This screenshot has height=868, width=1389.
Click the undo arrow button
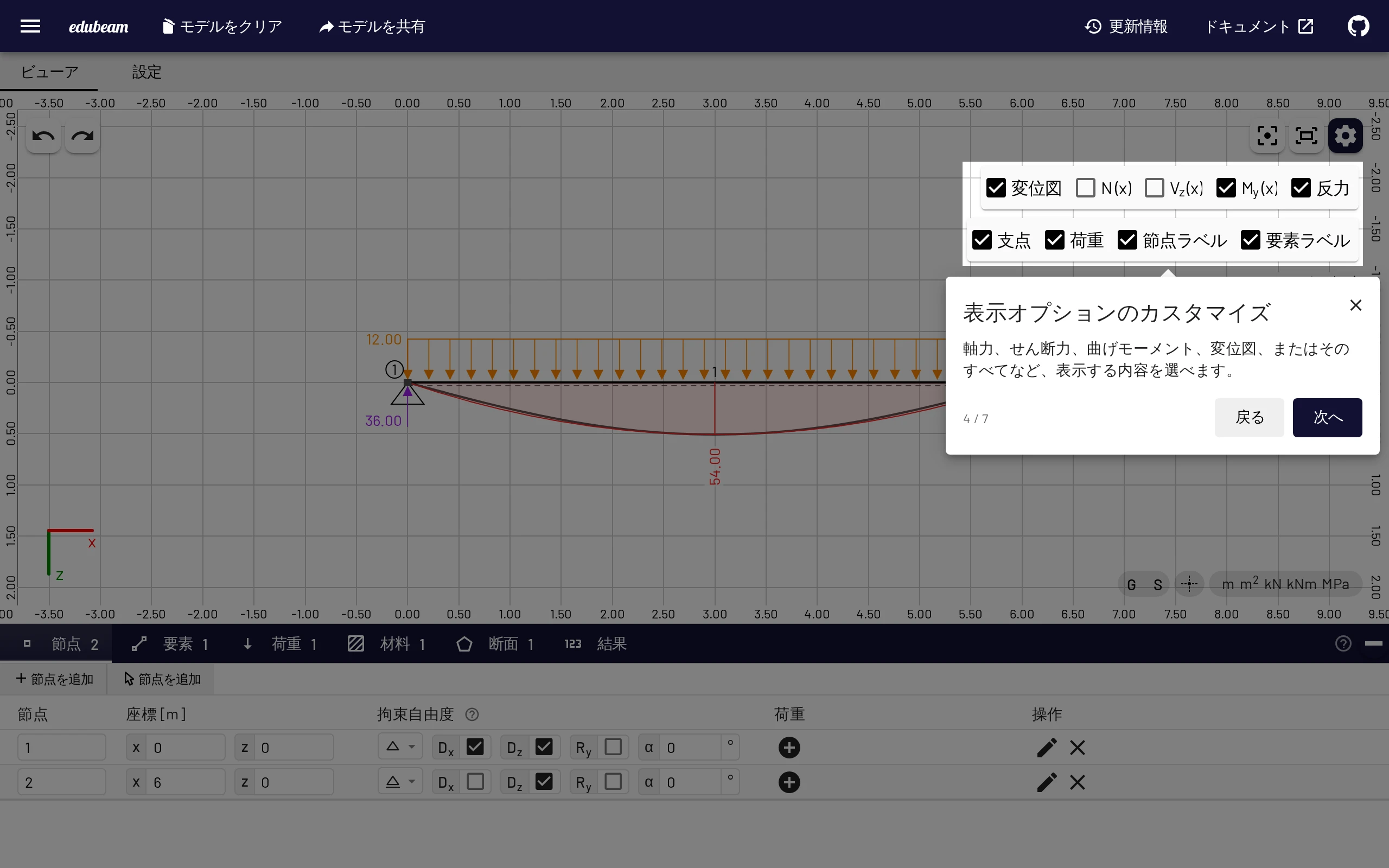pyautogui.click(x=43, y=136)
